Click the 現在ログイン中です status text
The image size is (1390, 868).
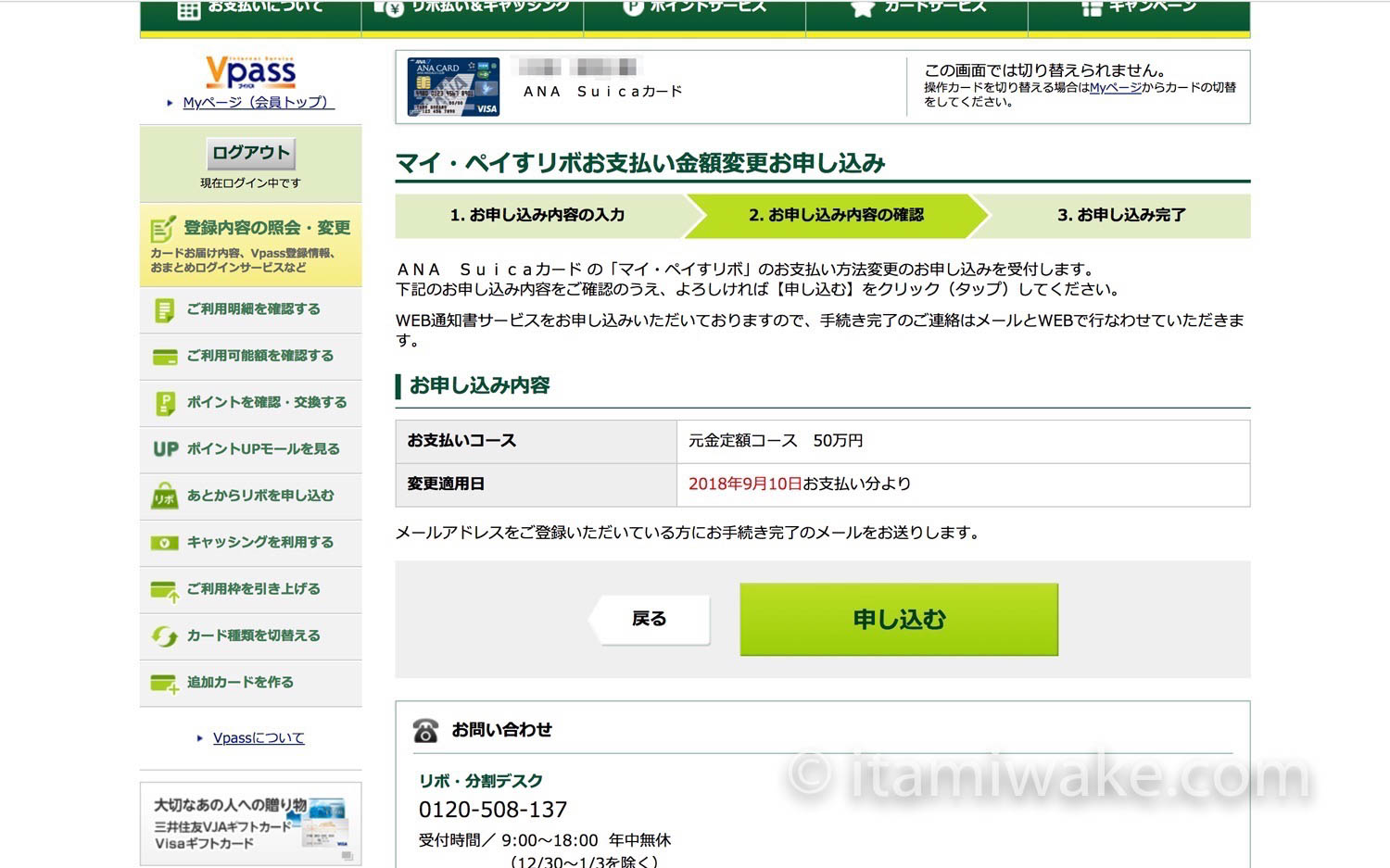pyautogui.click(x=251, y=183)
